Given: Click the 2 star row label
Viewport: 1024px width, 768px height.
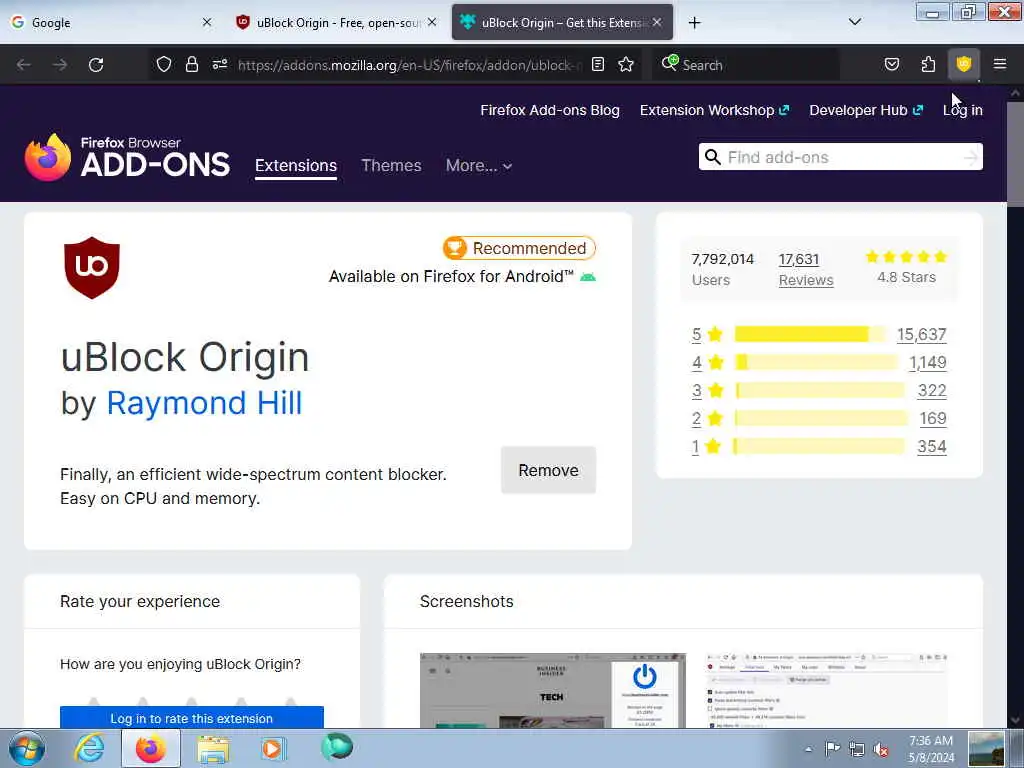Looking at the screenshot, I should (707, 419).
